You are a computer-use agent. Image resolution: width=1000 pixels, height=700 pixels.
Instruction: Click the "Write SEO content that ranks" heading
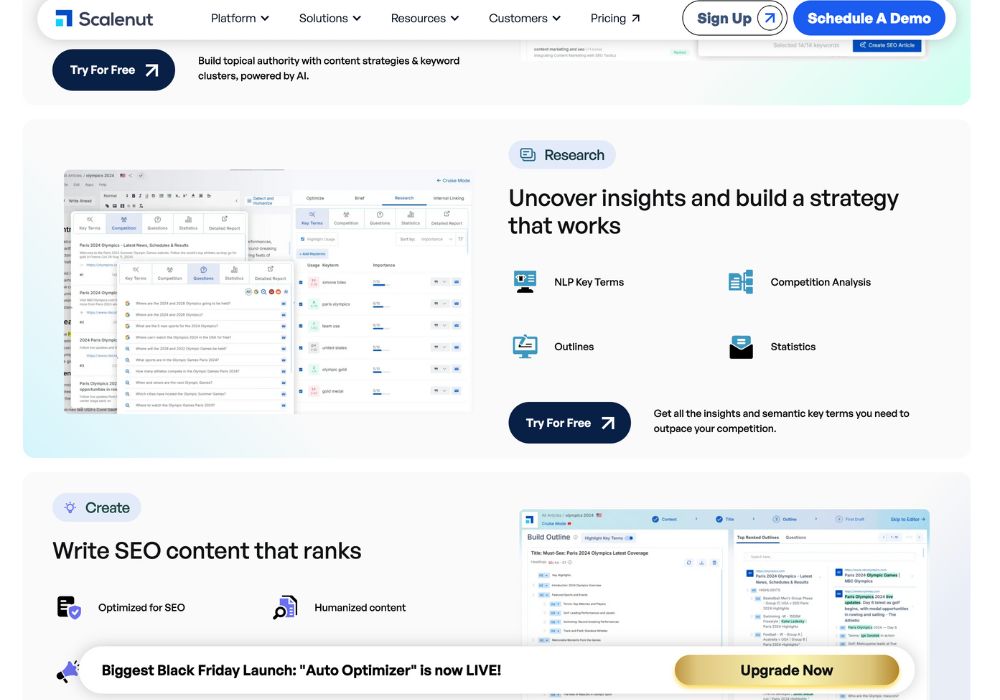(x=207, y=551)
